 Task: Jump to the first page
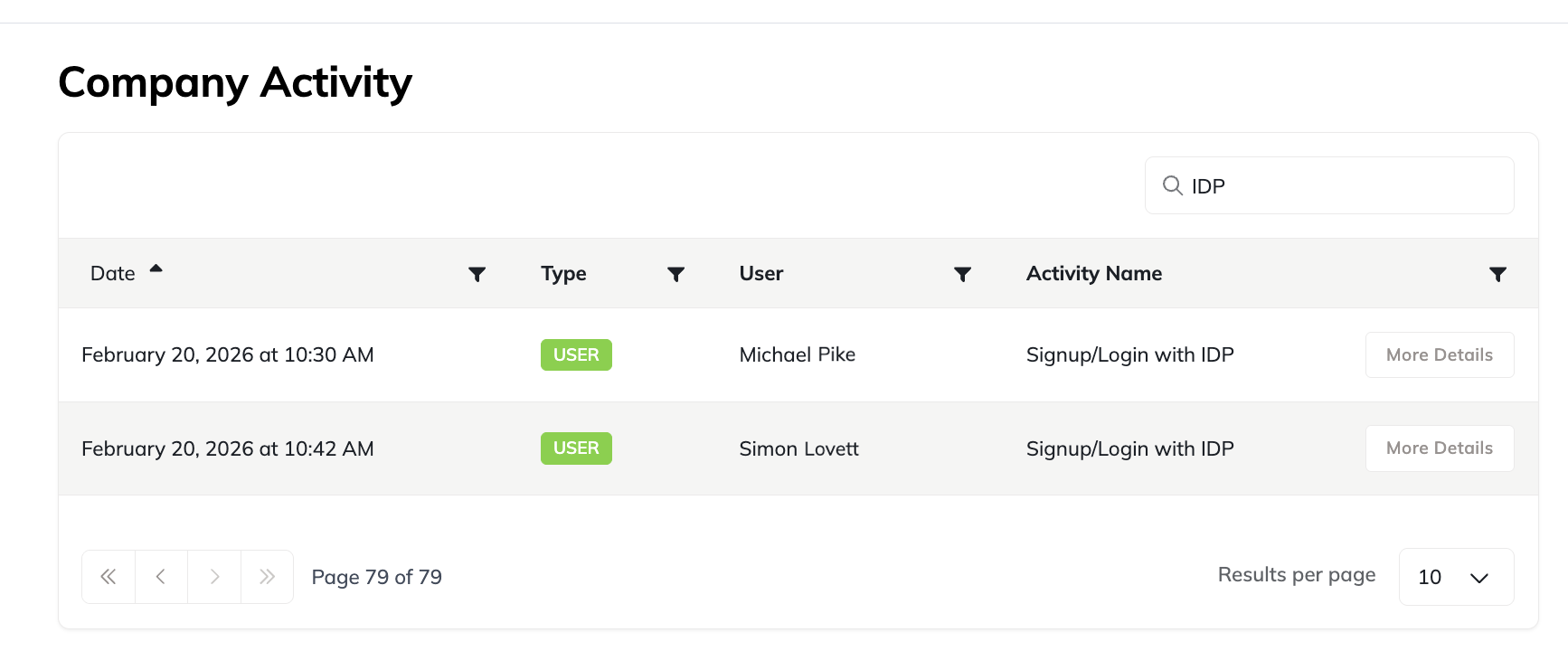coord(108,576)
